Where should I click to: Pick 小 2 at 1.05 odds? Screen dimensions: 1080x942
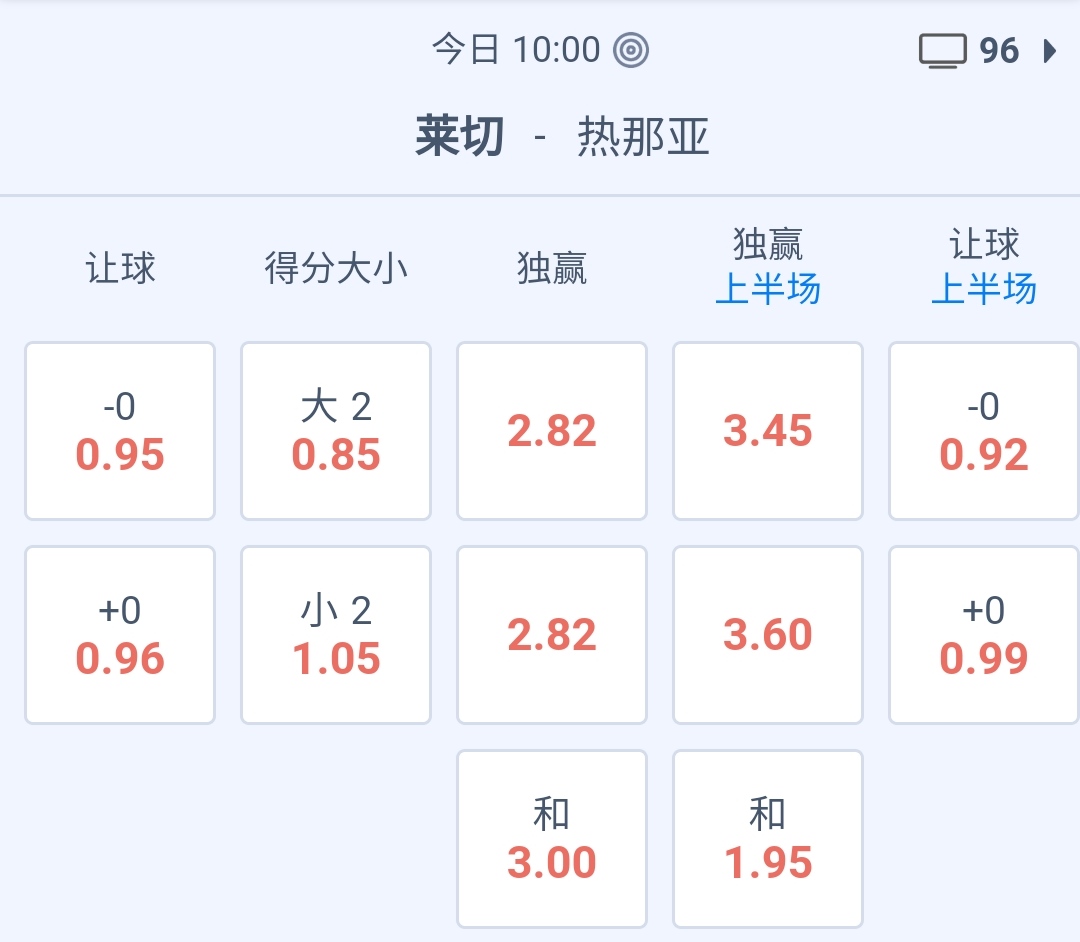click(x=336, y=635)
